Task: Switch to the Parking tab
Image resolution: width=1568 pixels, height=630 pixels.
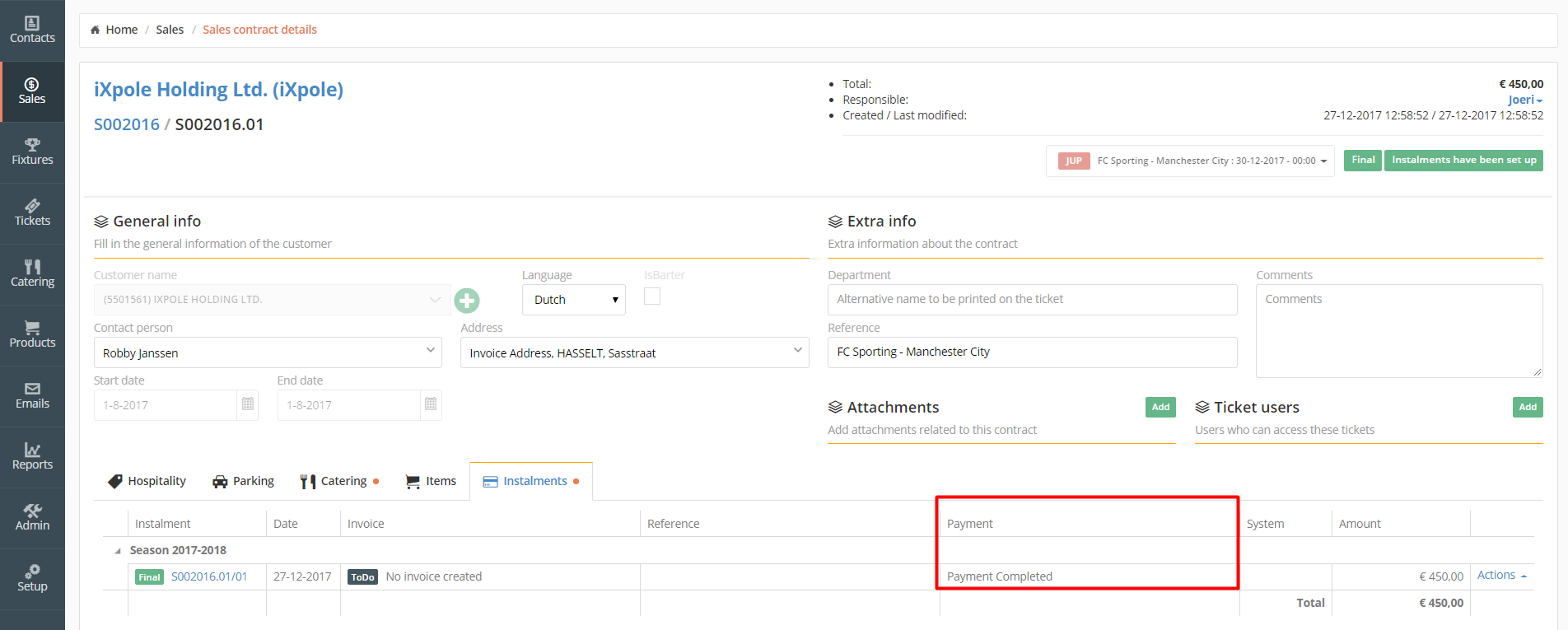Action: coord(243,481)
